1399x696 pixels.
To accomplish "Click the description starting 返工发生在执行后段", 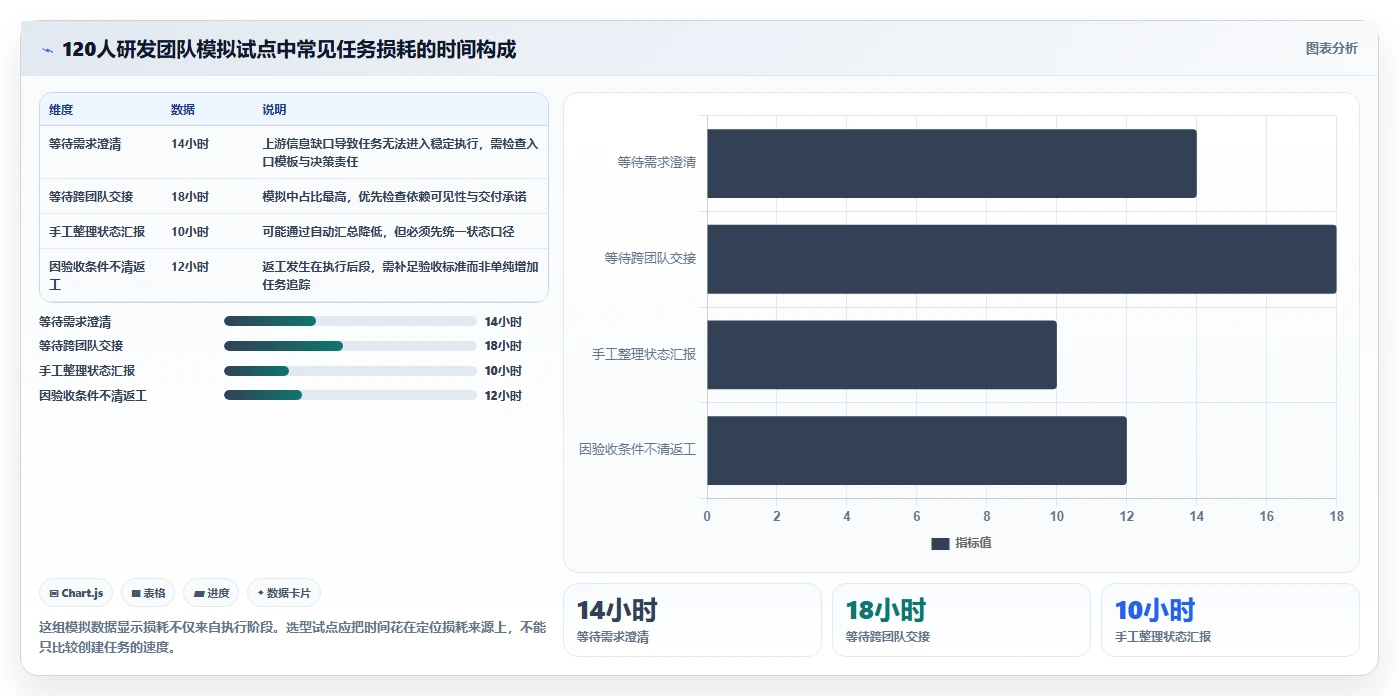I will (400, 275).
